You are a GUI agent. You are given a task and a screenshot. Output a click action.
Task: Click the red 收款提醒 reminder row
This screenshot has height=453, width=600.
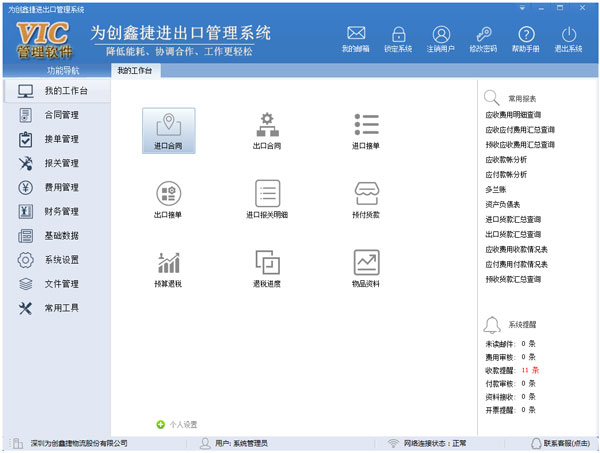512,370
